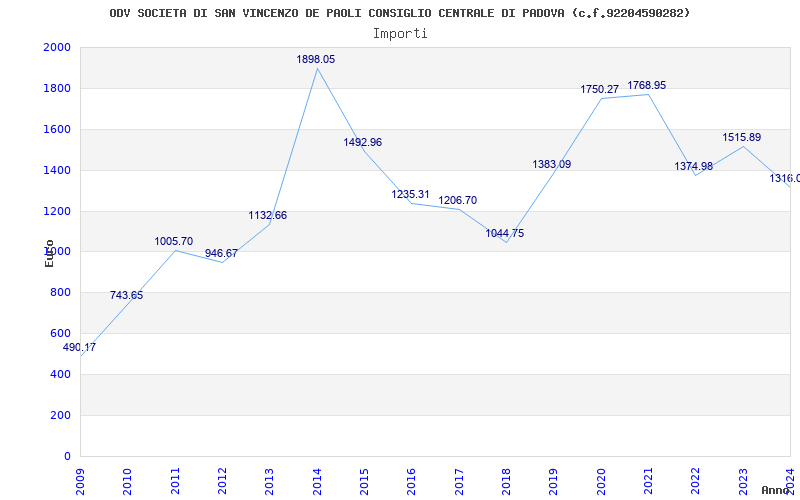Click the data label 1750.27
This screenshot has width=800, height=500.
point(599,90)
